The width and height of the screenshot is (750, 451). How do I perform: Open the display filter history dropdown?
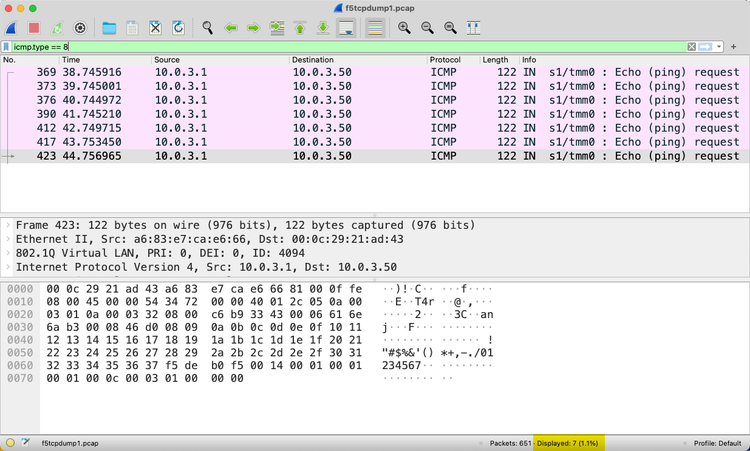tap(720, 47)
